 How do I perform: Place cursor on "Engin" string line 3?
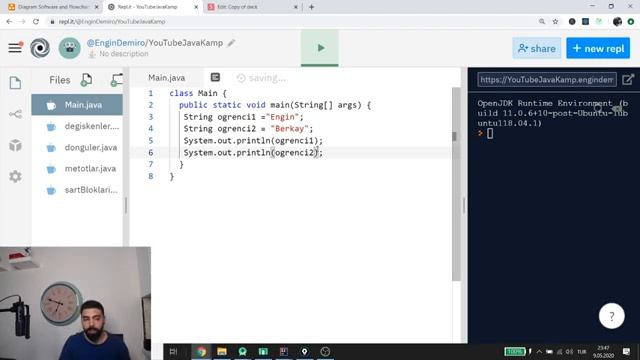[x=282, y=117]
